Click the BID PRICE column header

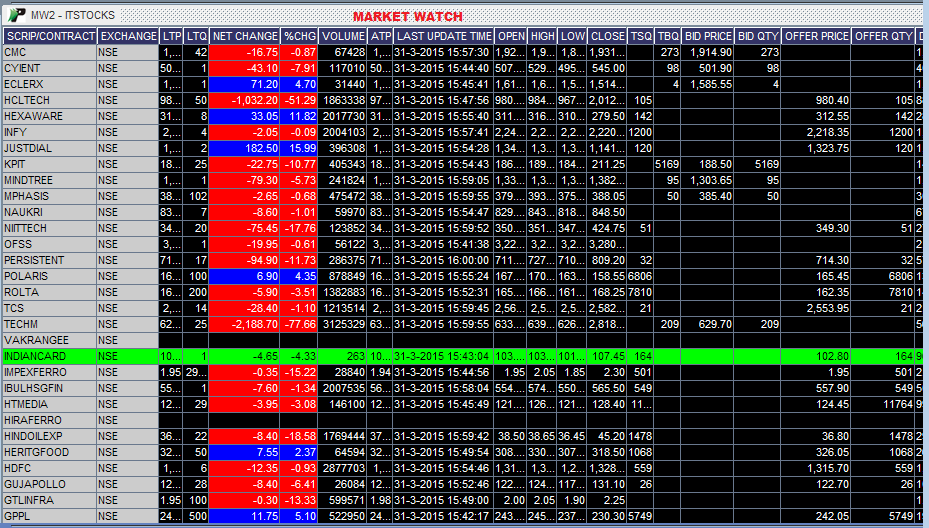pos(709,36)
